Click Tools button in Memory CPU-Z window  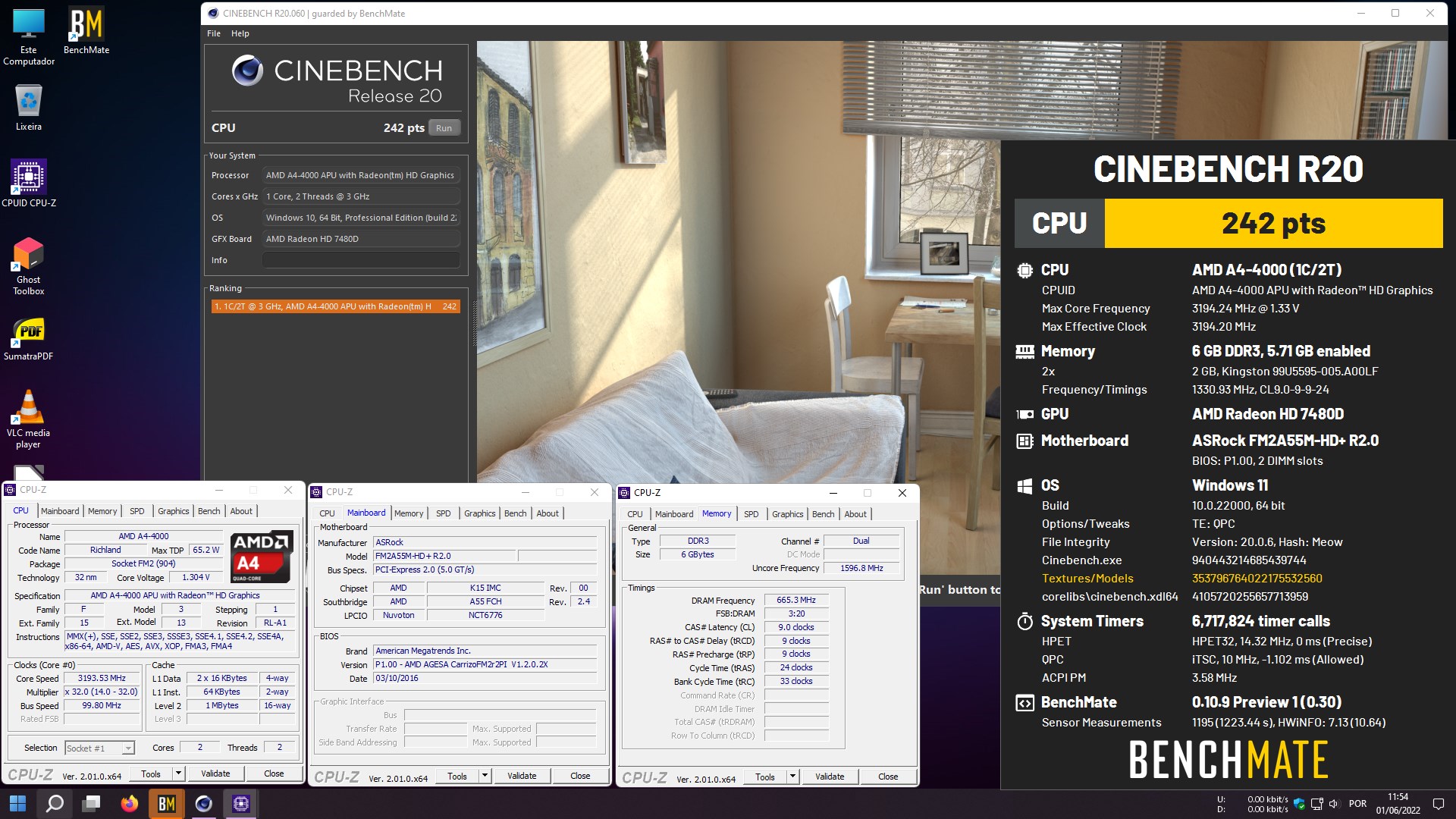[765, 777]
